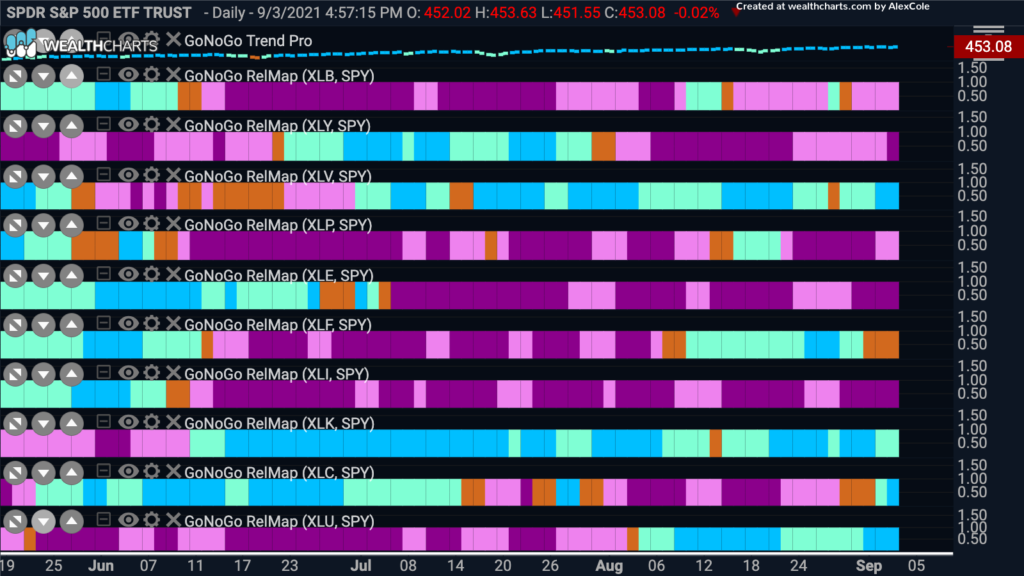Move the XLY RelMap panel up

tap(71, 126)
